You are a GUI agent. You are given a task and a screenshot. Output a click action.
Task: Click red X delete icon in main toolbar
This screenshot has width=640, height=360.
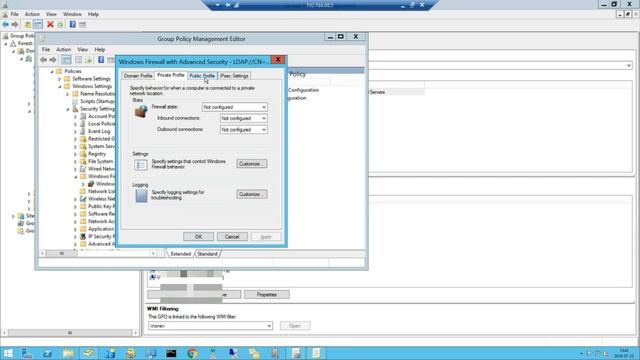point(50,24)
